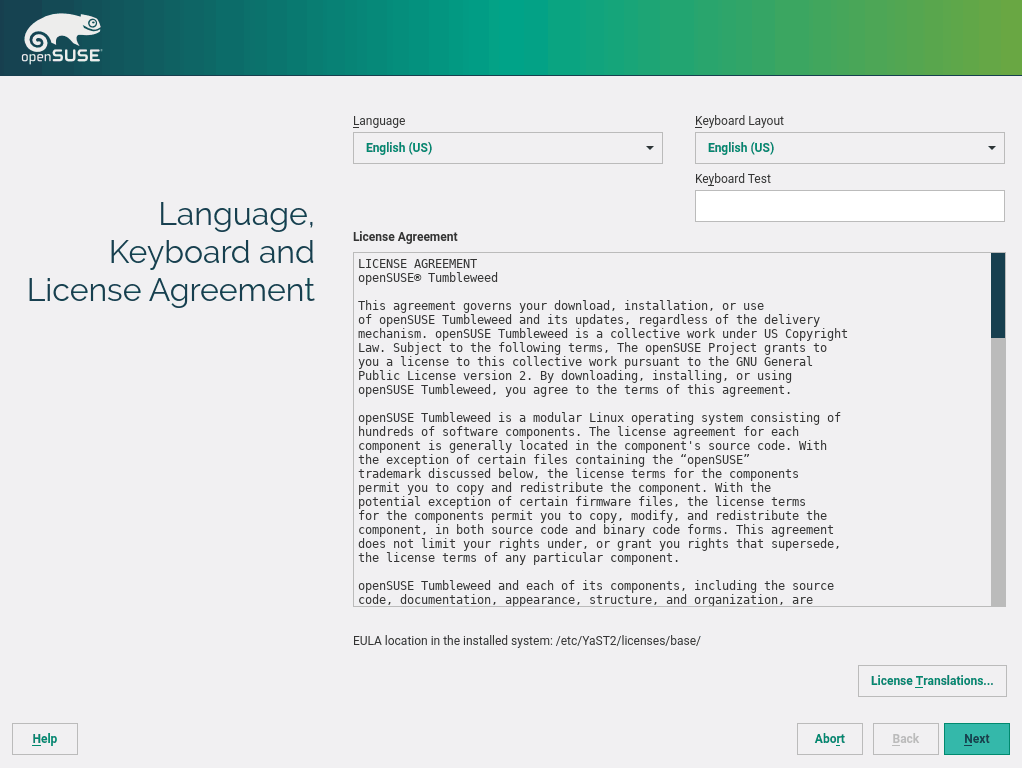The width and height of the screenshot is (1022, 768).
Task: Click the "Keyboard Test" field label
Action: [733, 179]
